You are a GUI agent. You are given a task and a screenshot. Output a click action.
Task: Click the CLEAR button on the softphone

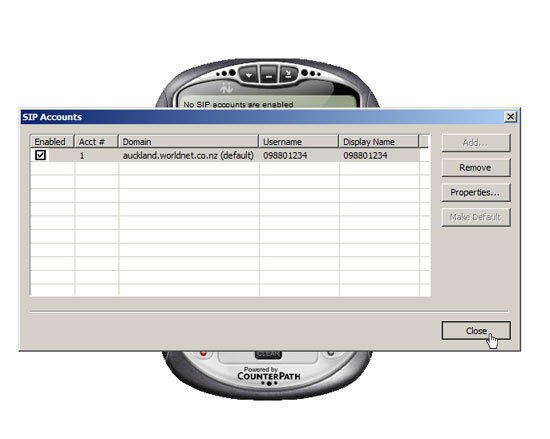tap(268, 354)
